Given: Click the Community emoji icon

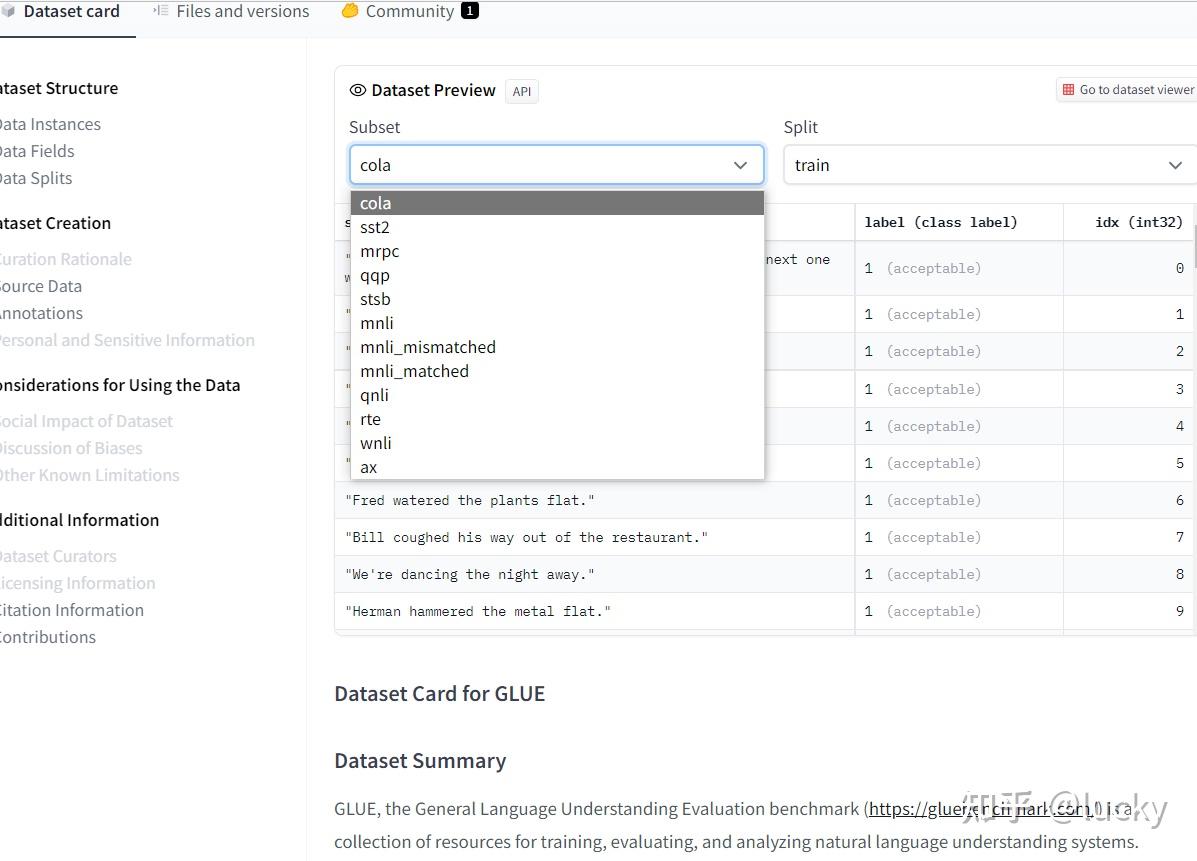Looking at the screenshot, I should pos(350,11).
